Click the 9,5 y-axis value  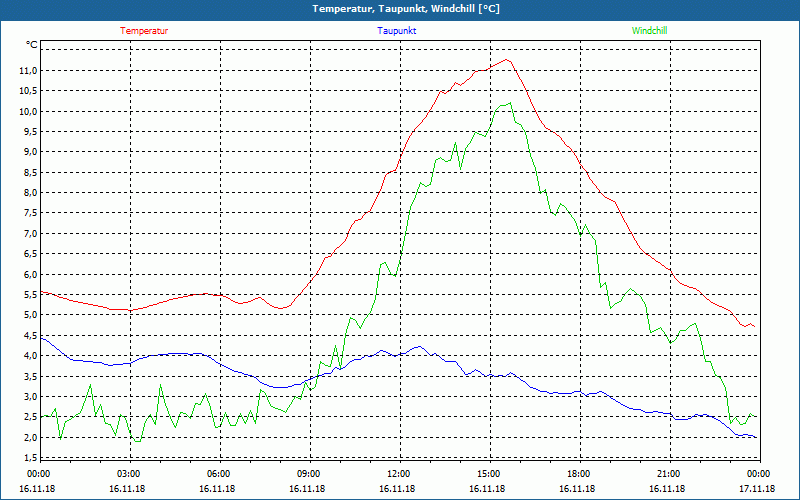click(x=30, y=132)
